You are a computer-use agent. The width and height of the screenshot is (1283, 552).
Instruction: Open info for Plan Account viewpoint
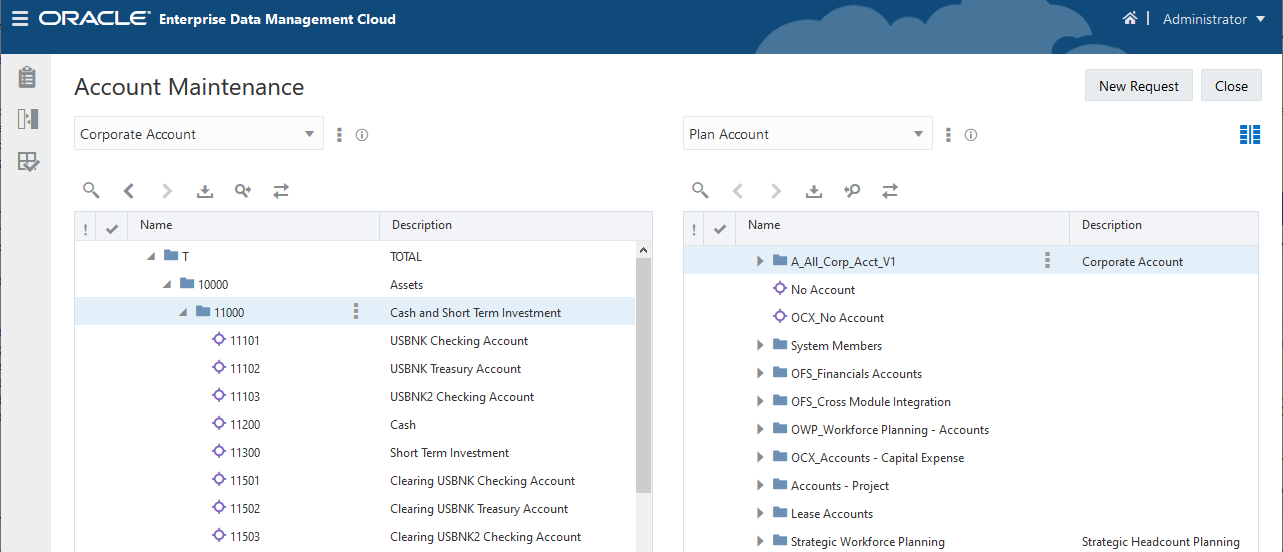click(970, 135)
